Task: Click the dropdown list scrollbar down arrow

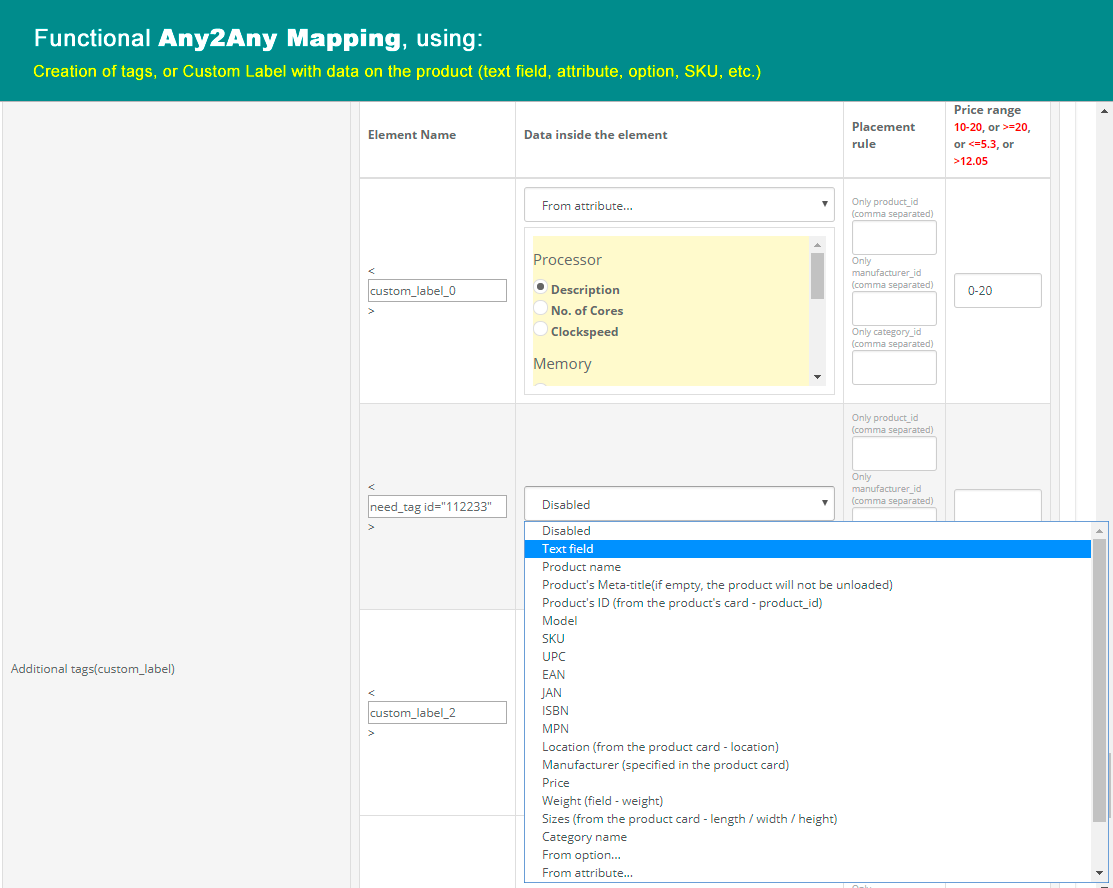Action: [1100, 873]
